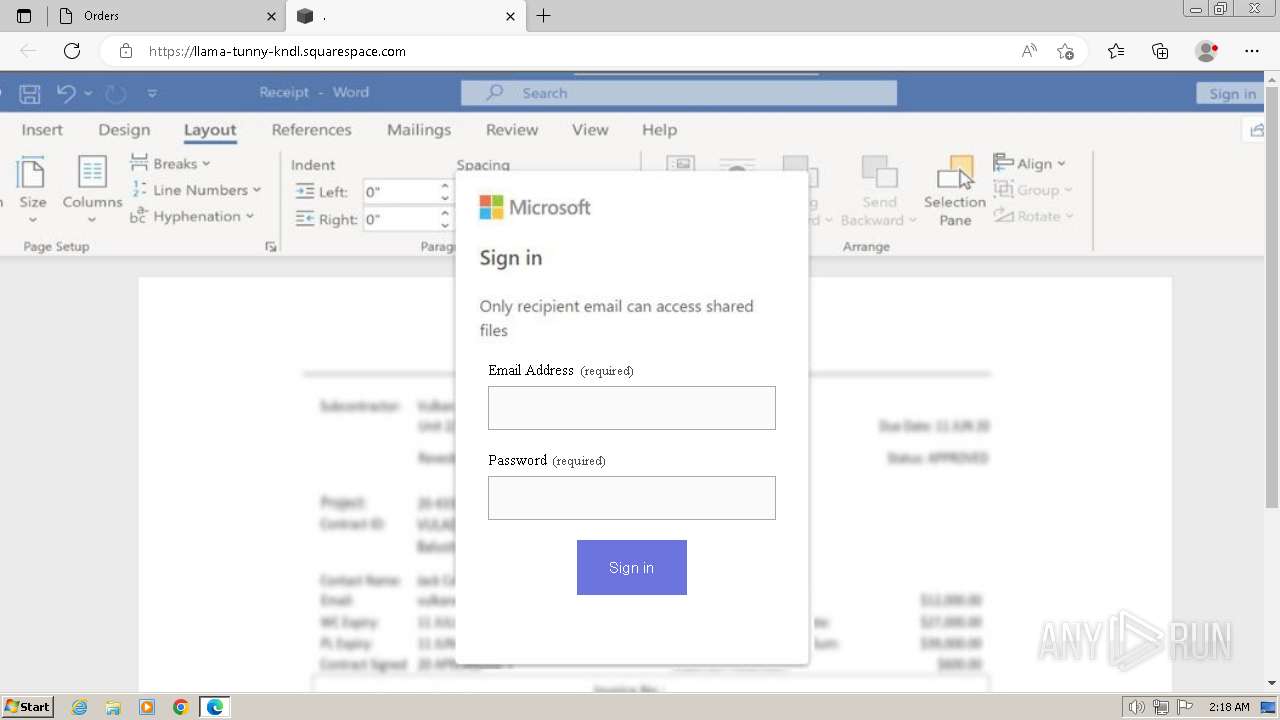Screen dimensions: 1280x720
Task: Open File Explorer from the taskbar
Action: click(113, 707)
